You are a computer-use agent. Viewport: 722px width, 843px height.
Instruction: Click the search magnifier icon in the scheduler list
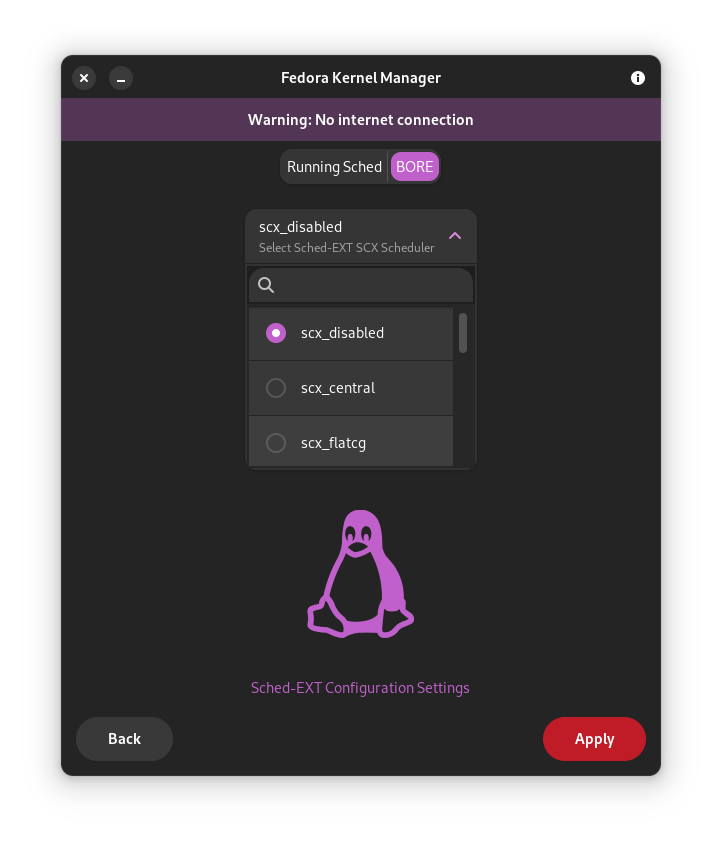tap(266, 285)
